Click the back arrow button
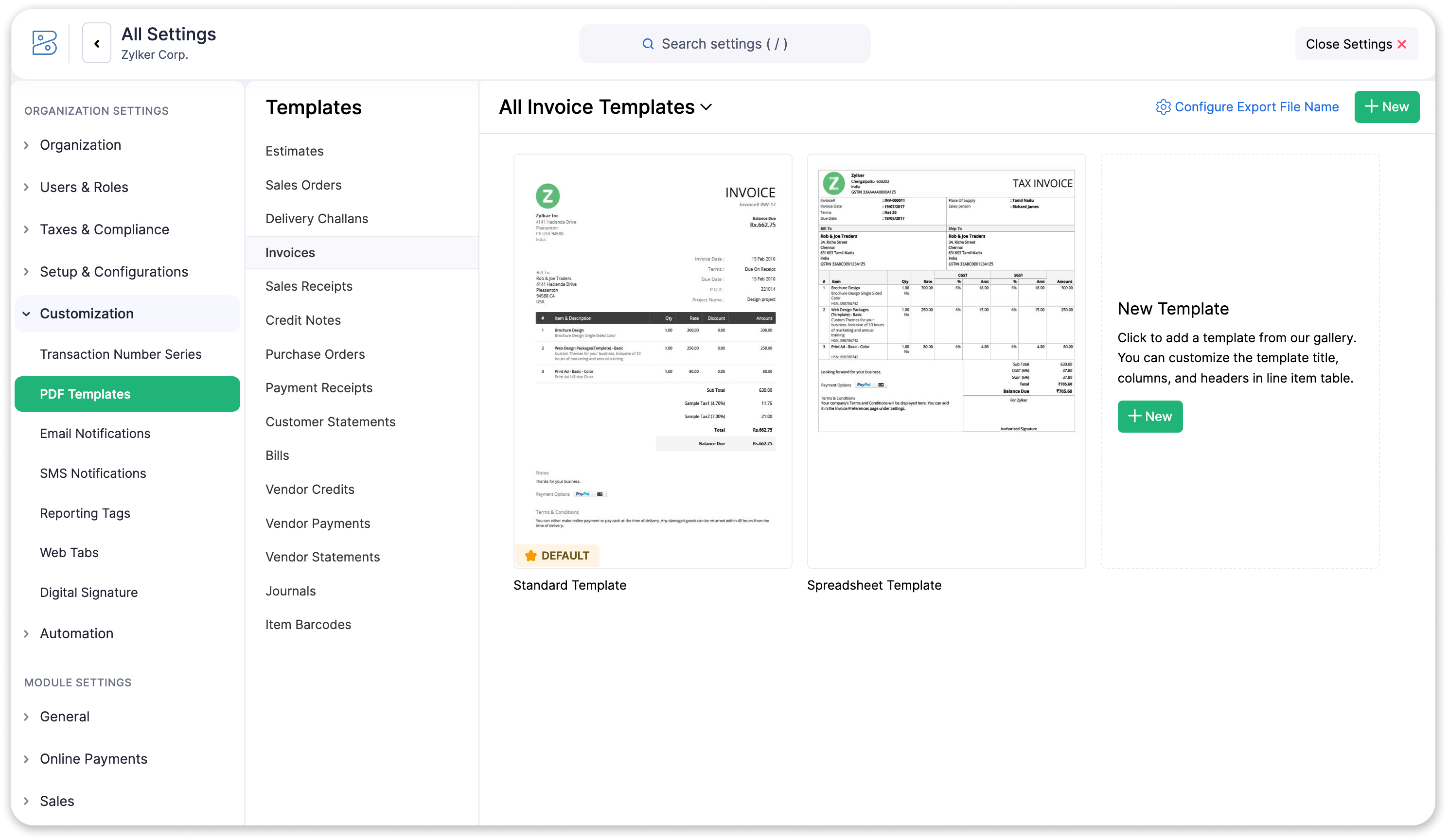Screen dimensions: 1448x840 (97, 43)
